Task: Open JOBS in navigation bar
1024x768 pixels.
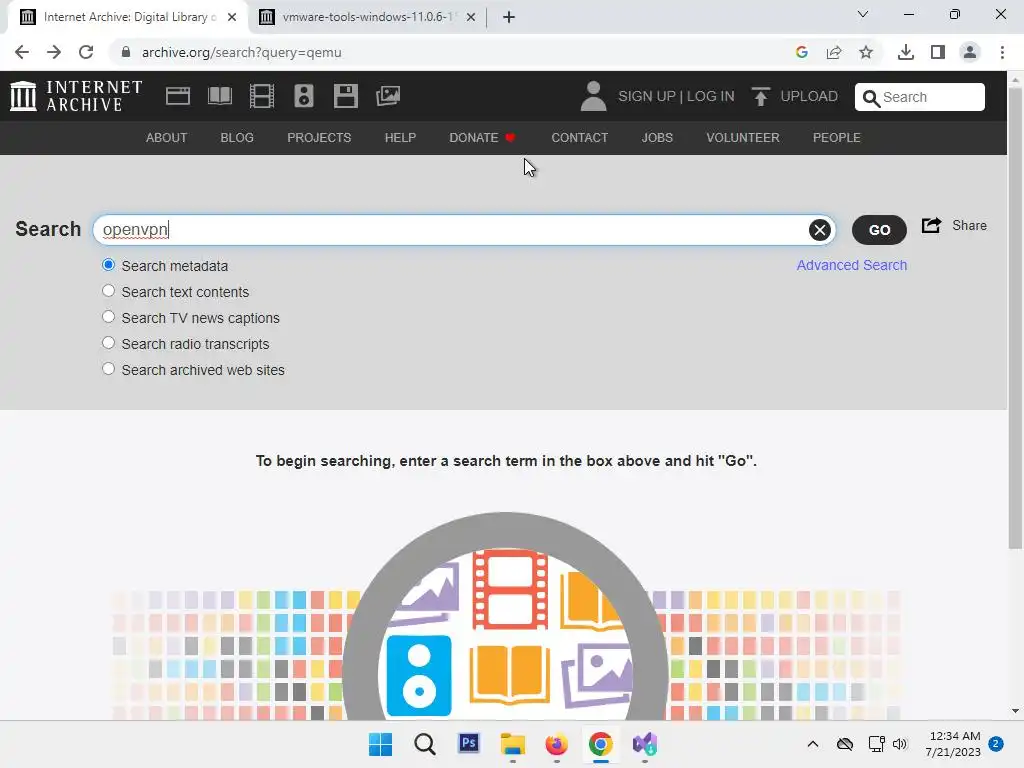Action: [x=657, y=138]
